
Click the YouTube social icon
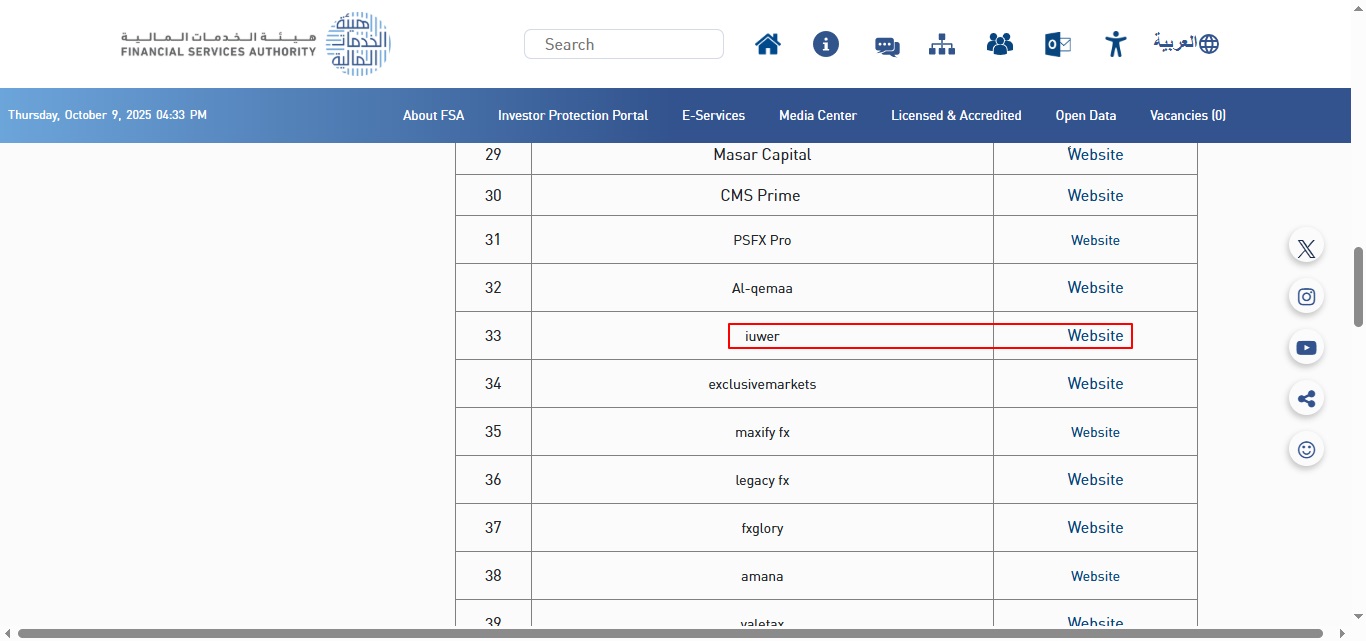click(1306, 348)
